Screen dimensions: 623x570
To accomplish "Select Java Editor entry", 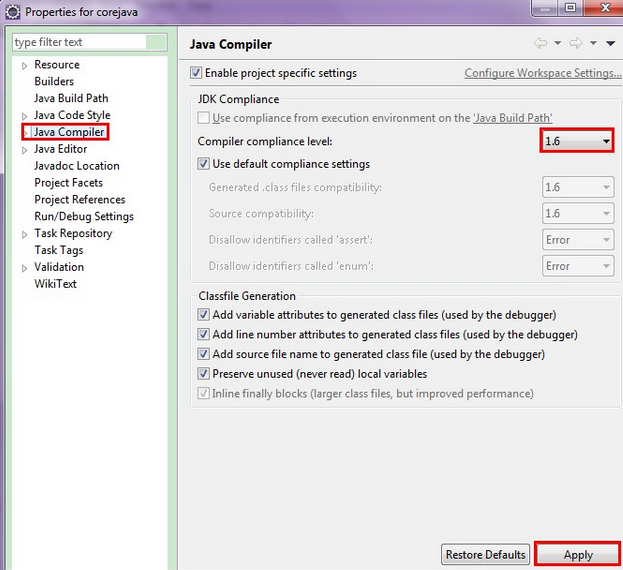I will pyautogui.click(x=60, y=149).
